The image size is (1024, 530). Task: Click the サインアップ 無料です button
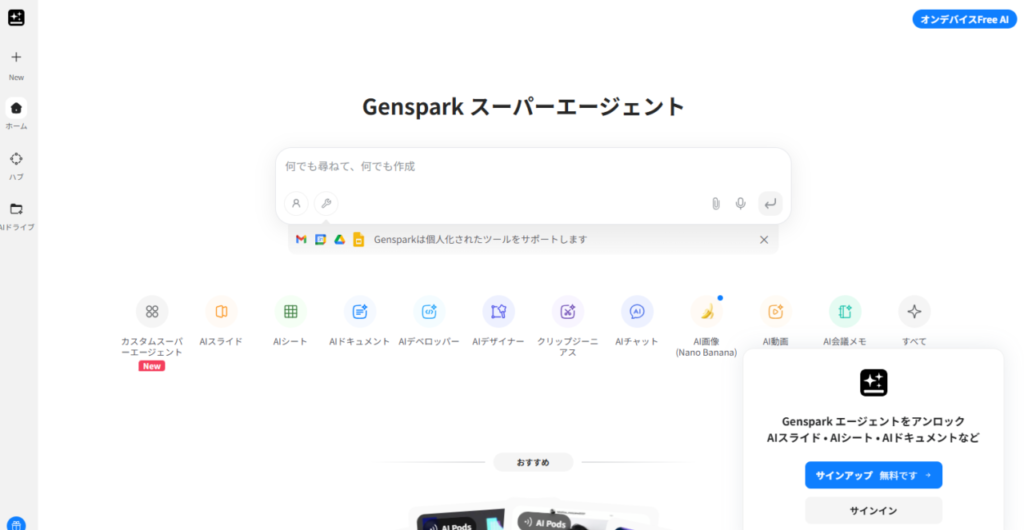pyautogui.click(x=873, y=475)
